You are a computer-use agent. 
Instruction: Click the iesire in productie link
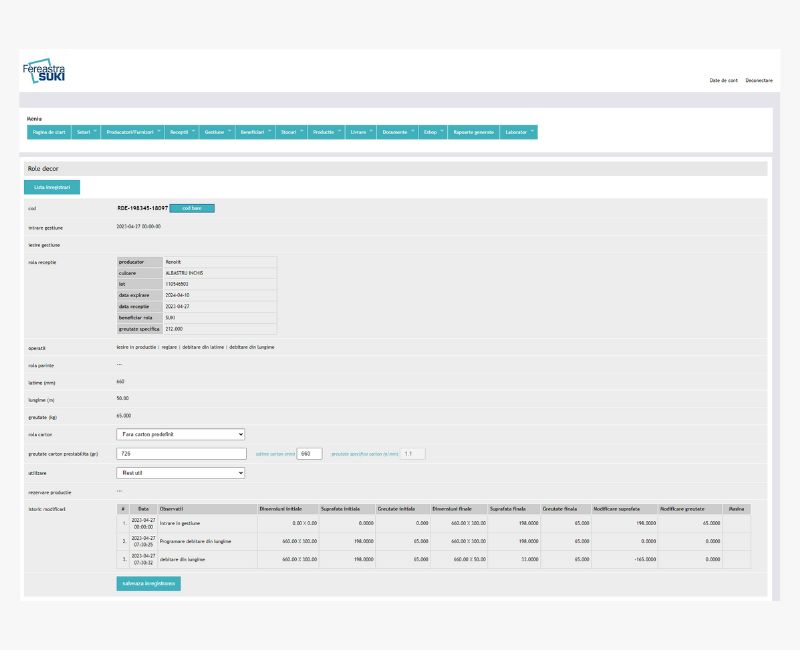137,347
